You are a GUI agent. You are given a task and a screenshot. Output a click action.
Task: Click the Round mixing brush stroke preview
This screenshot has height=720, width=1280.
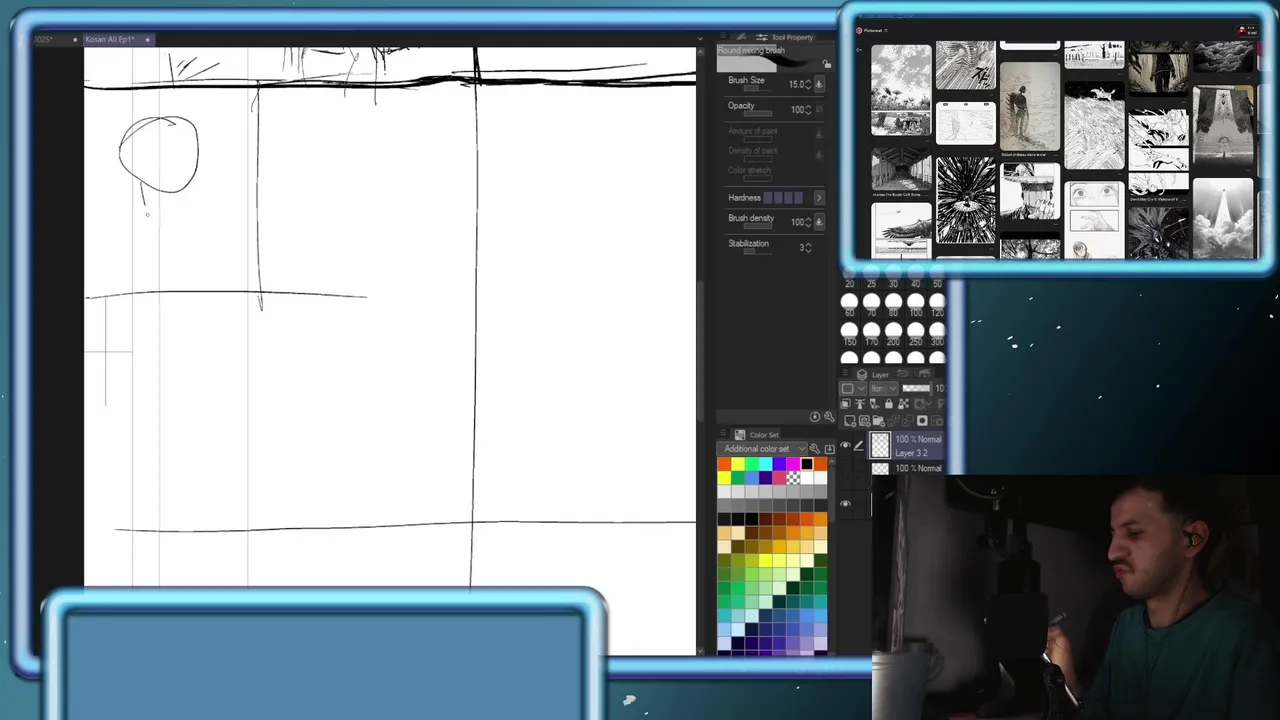[x=776, y=58]
